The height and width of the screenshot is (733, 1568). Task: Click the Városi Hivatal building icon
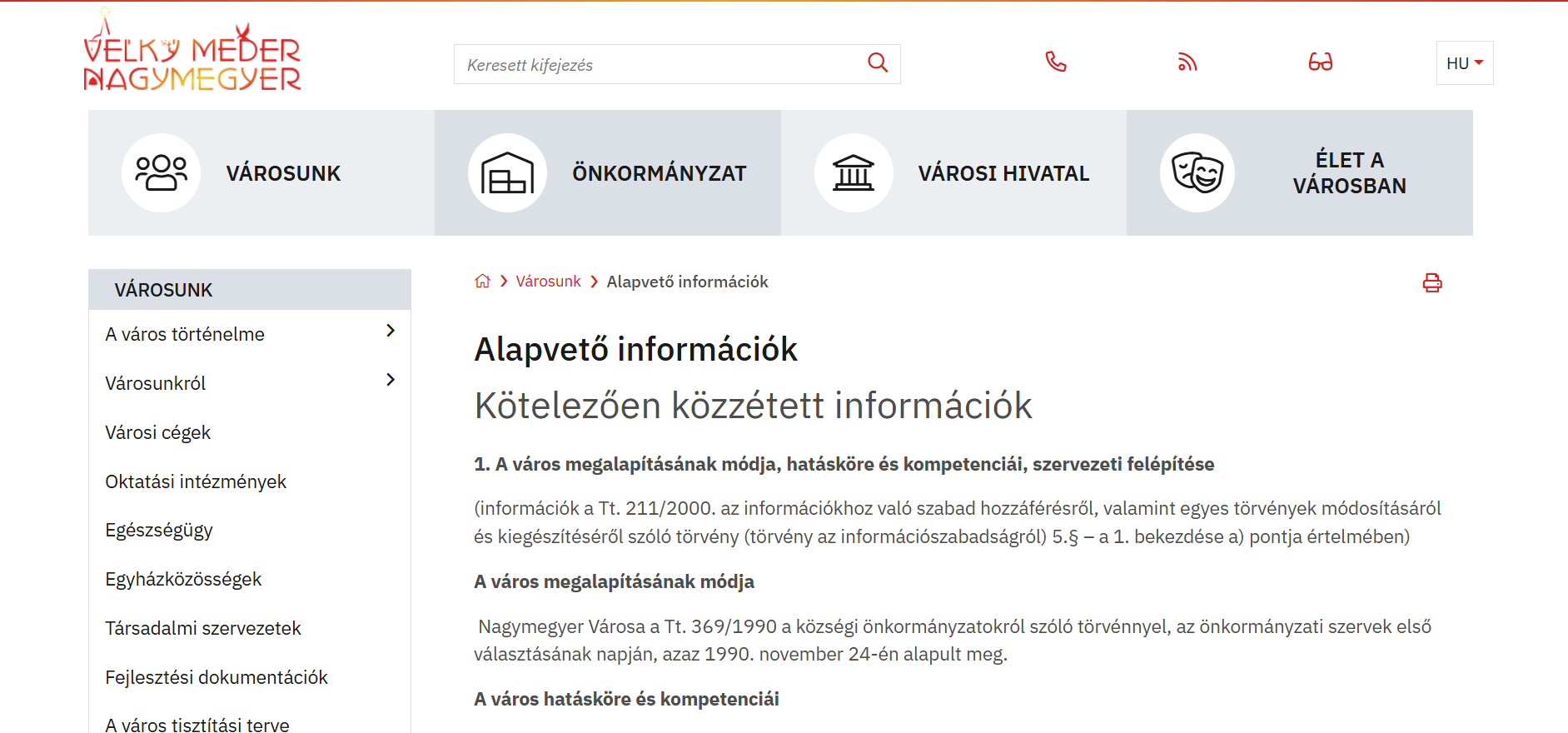854,173
